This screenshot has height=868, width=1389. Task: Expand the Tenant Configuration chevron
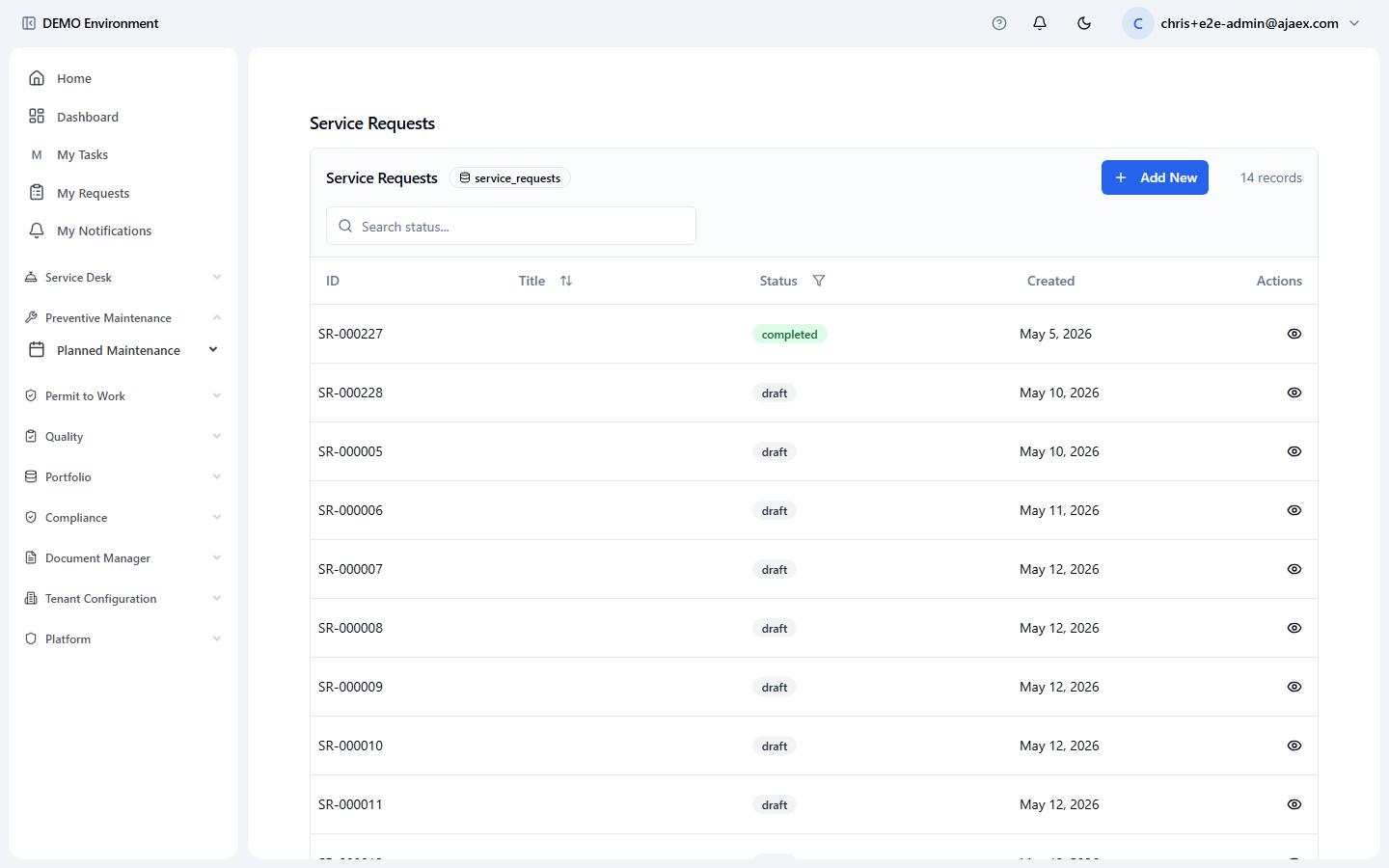(217, 598)
